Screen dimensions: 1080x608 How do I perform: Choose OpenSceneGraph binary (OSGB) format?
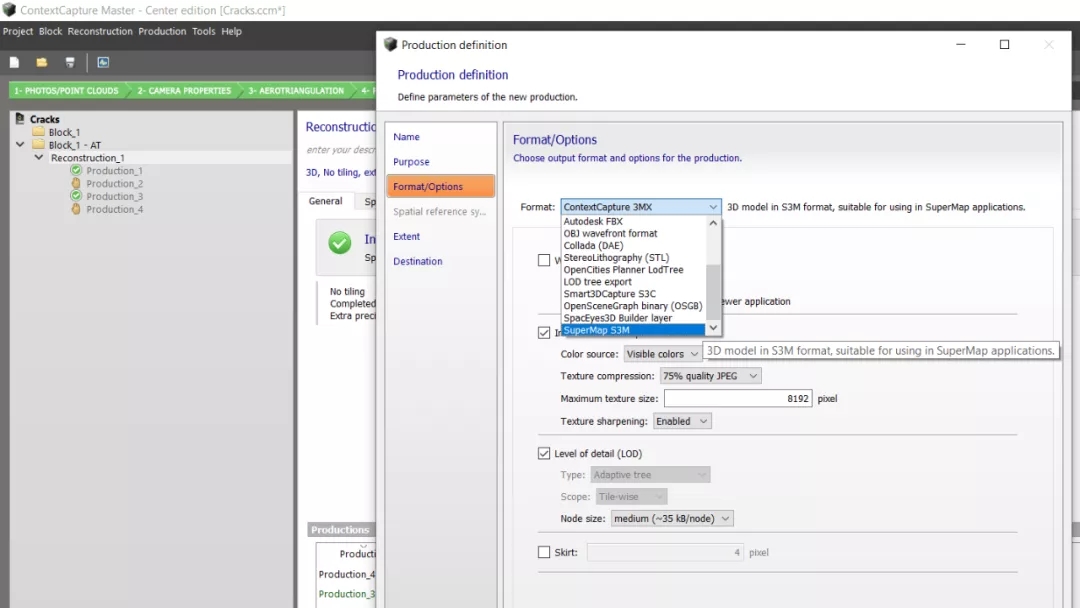coord(634,306)
